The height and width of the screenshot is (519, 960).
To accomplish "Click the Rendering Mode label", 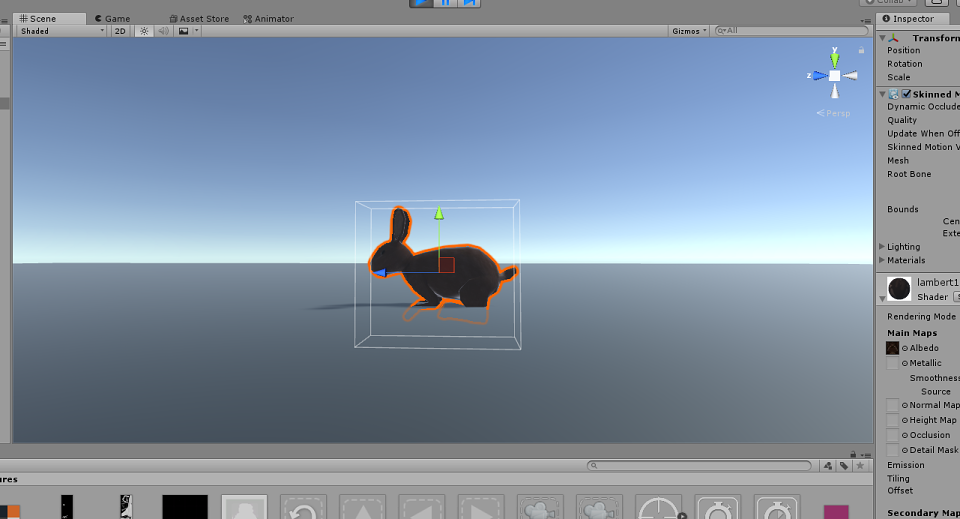I will click(x=921, y=316).
